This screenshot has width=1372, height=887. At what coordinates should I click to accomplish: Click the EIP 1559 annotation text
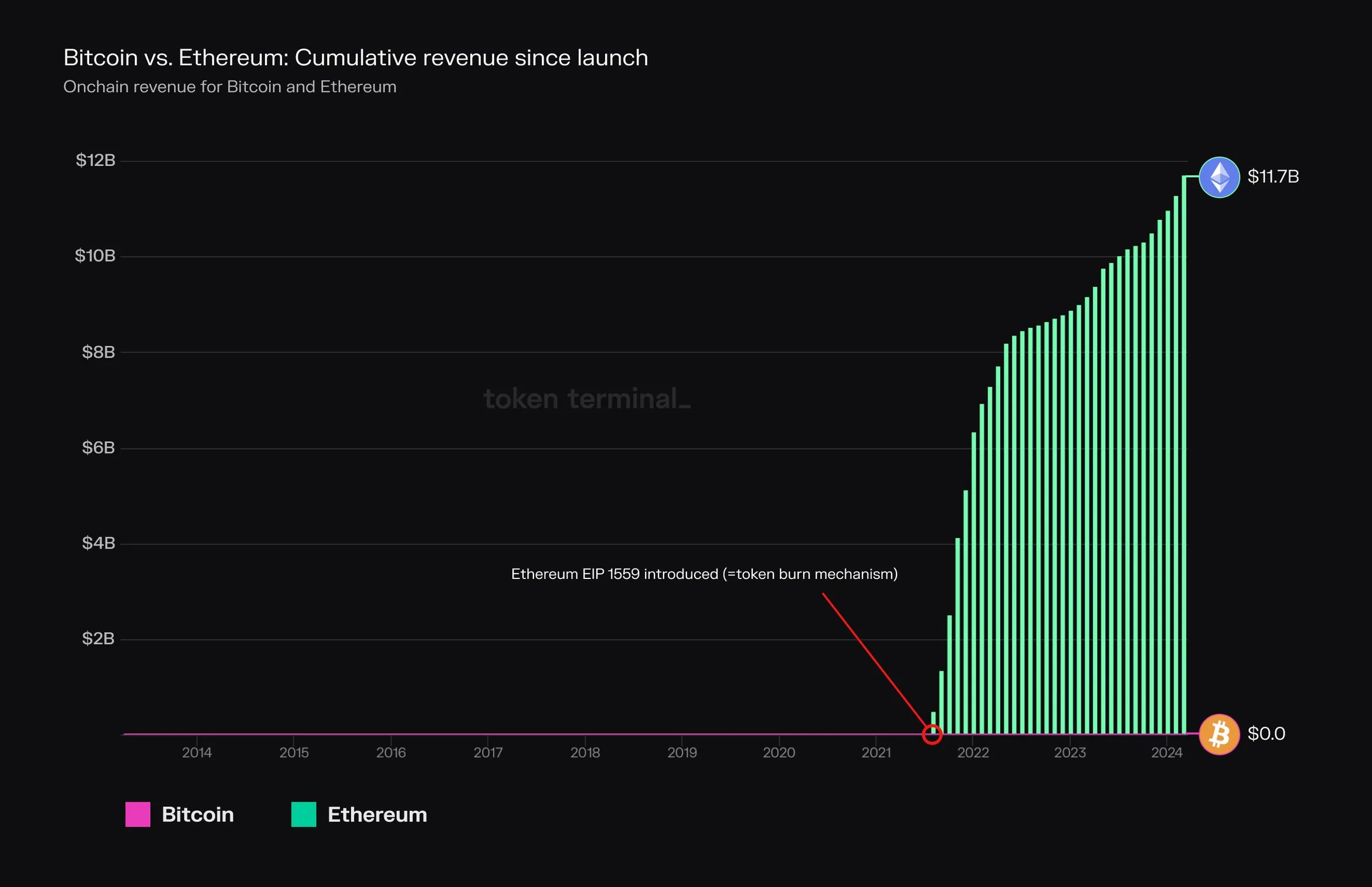pos(704,574)
